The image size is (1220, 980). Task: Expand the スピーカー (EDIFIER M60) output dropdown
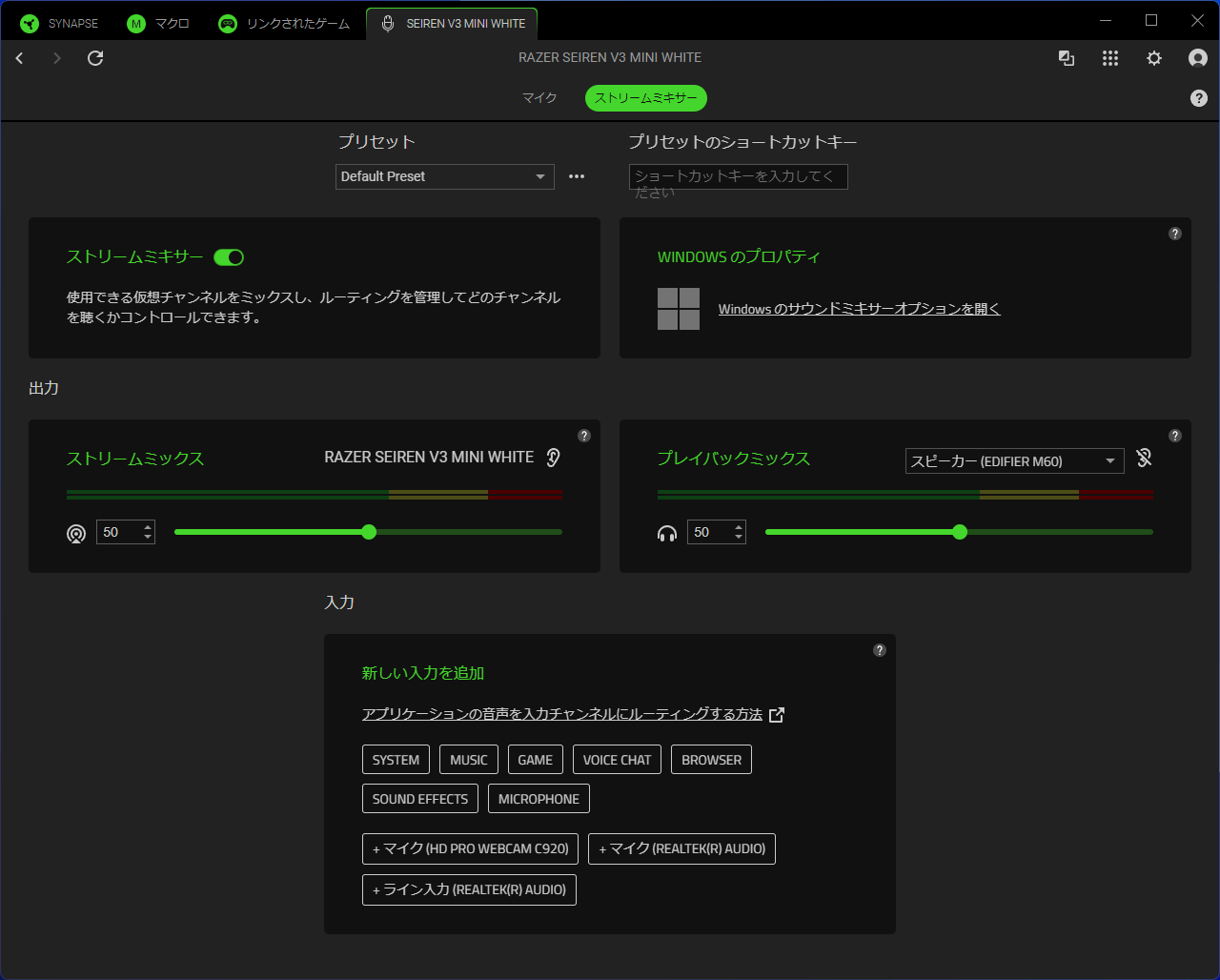tap(1014, 461)
